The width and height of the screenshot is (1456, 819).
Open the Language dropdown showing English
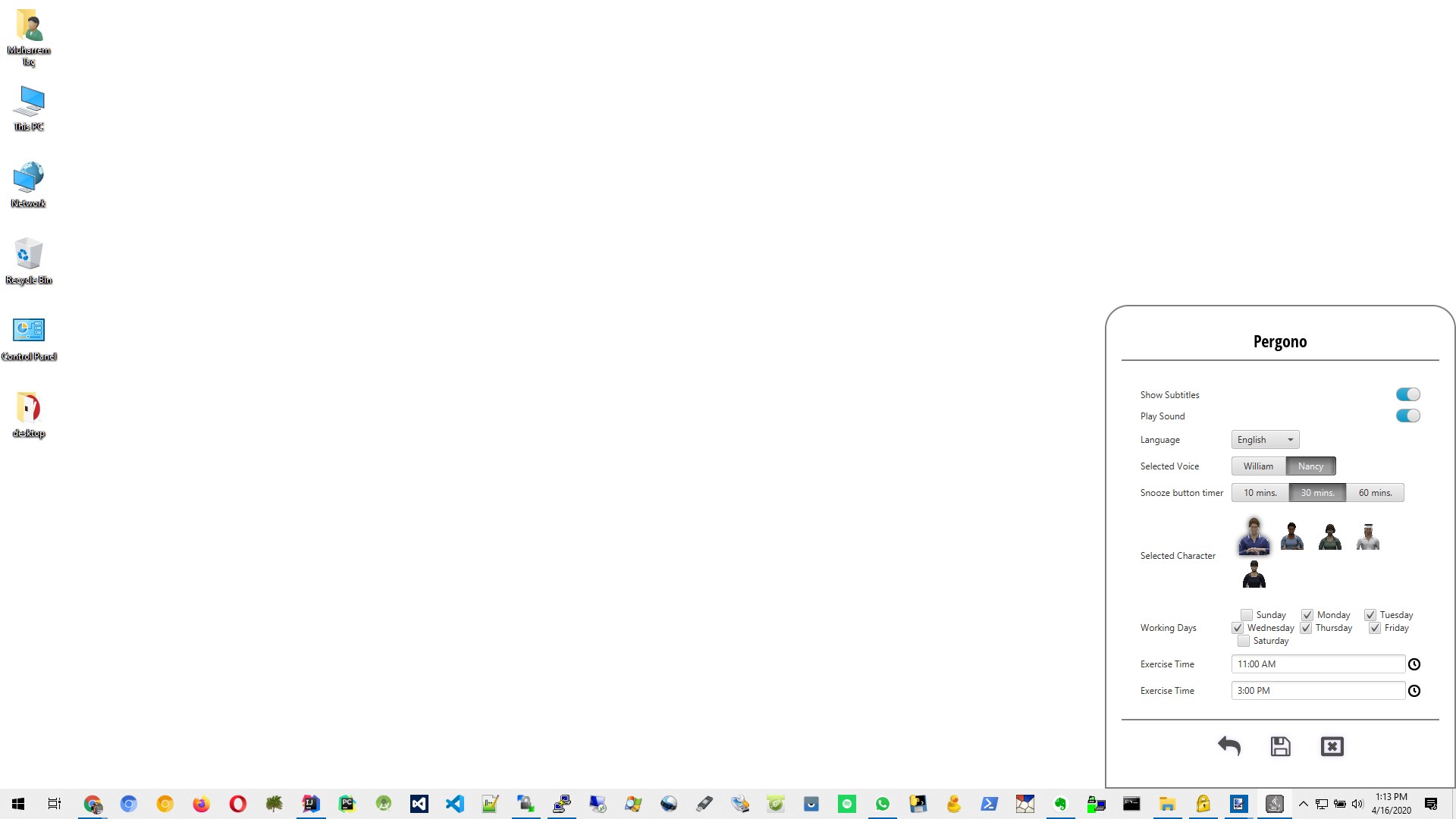[1265, 440]
